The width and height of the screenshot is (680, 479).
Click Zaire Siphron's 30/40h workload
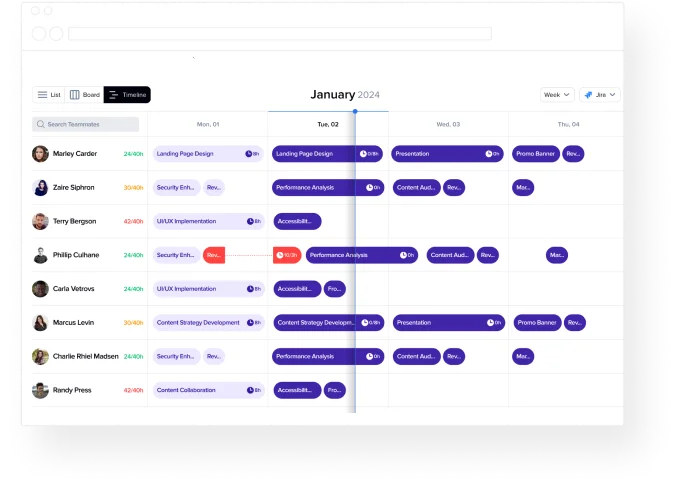click(134, 188)
